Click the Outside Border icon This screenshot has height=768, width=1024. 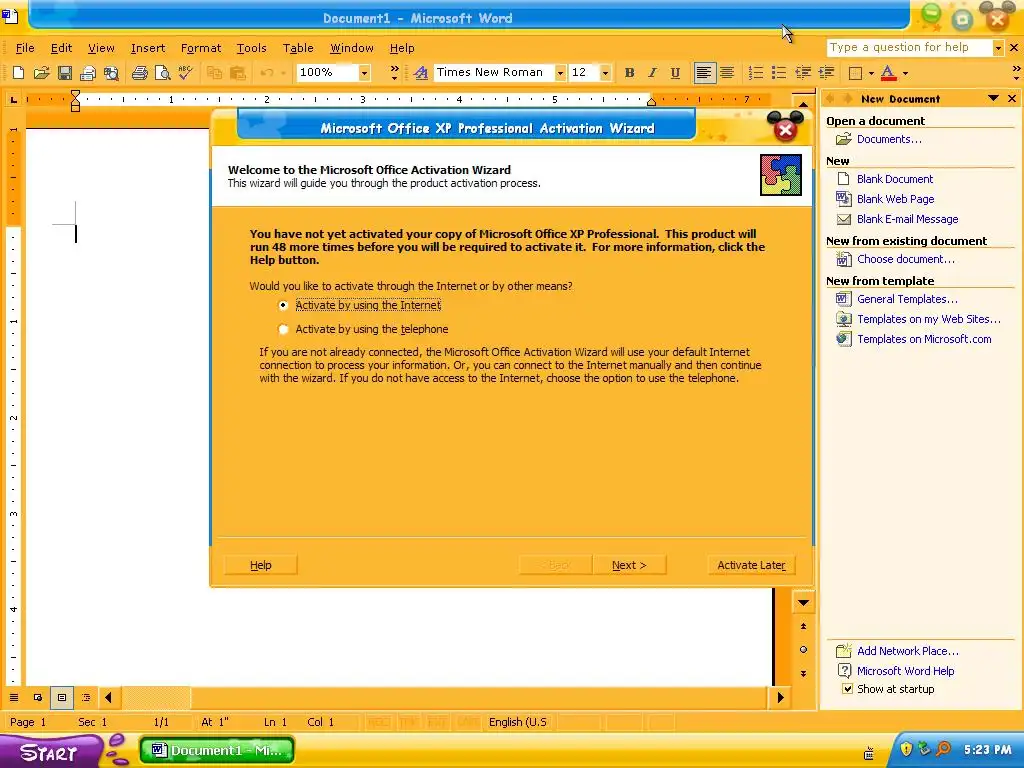(855, 73)
